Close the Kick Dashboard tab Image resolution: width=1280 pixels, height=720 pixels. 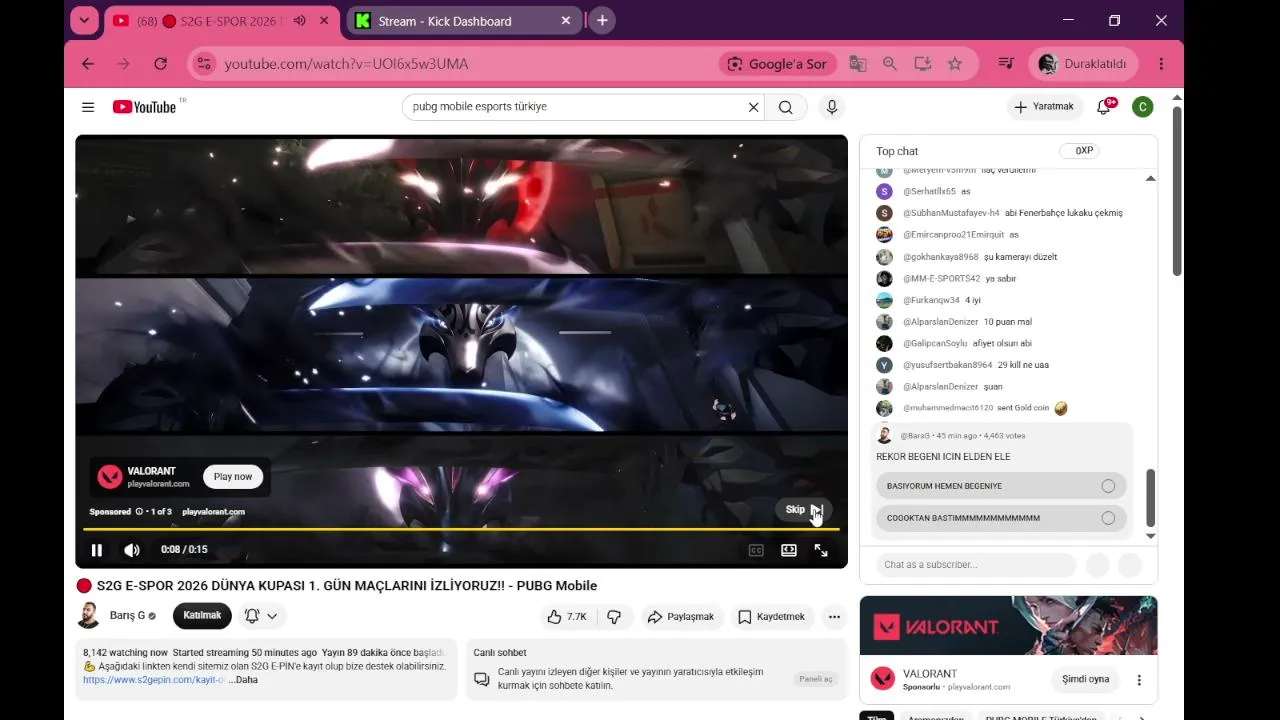click(x=566, y=21)
